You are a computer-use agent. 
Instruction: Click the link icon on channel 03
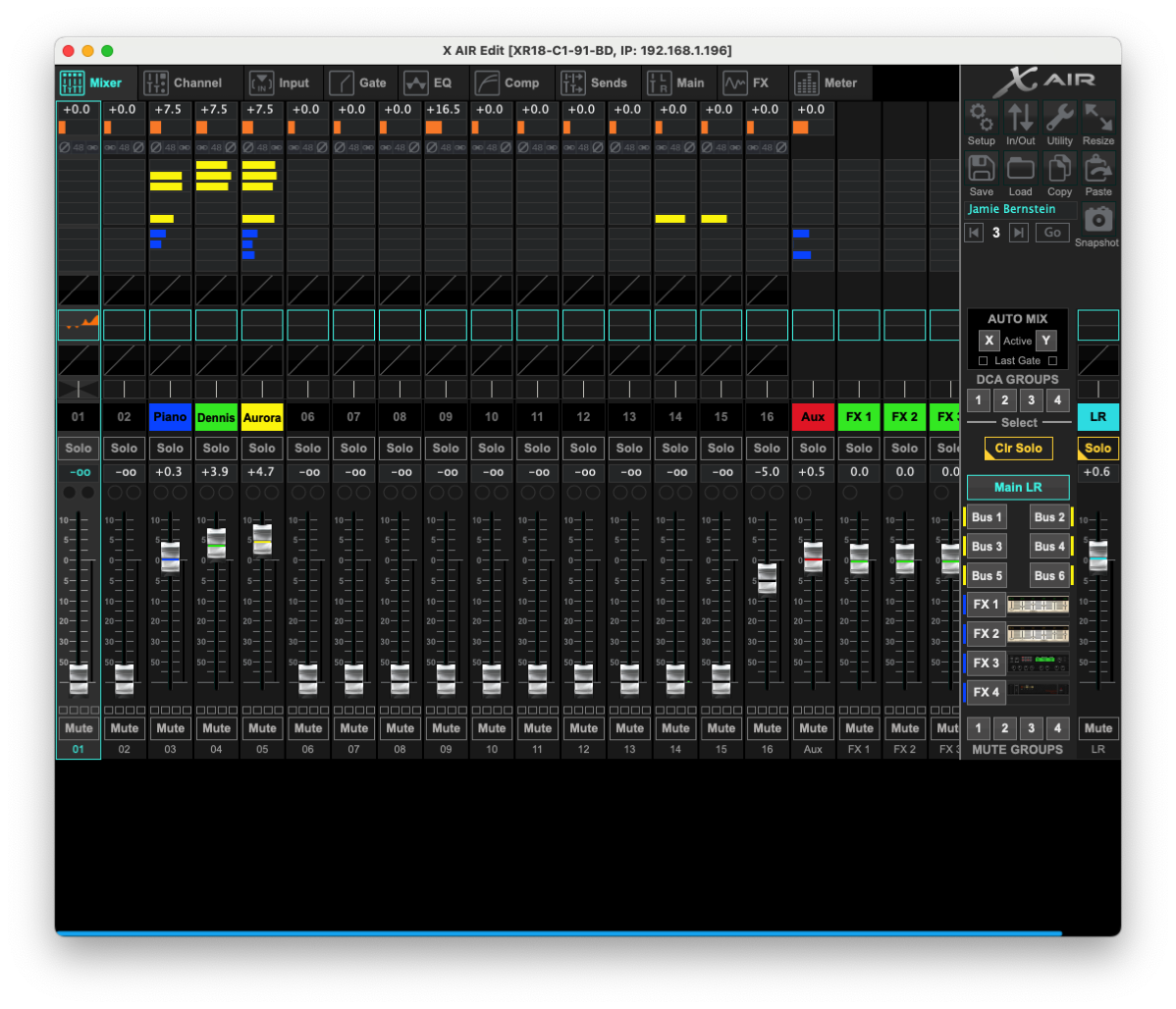pos(185,147)
